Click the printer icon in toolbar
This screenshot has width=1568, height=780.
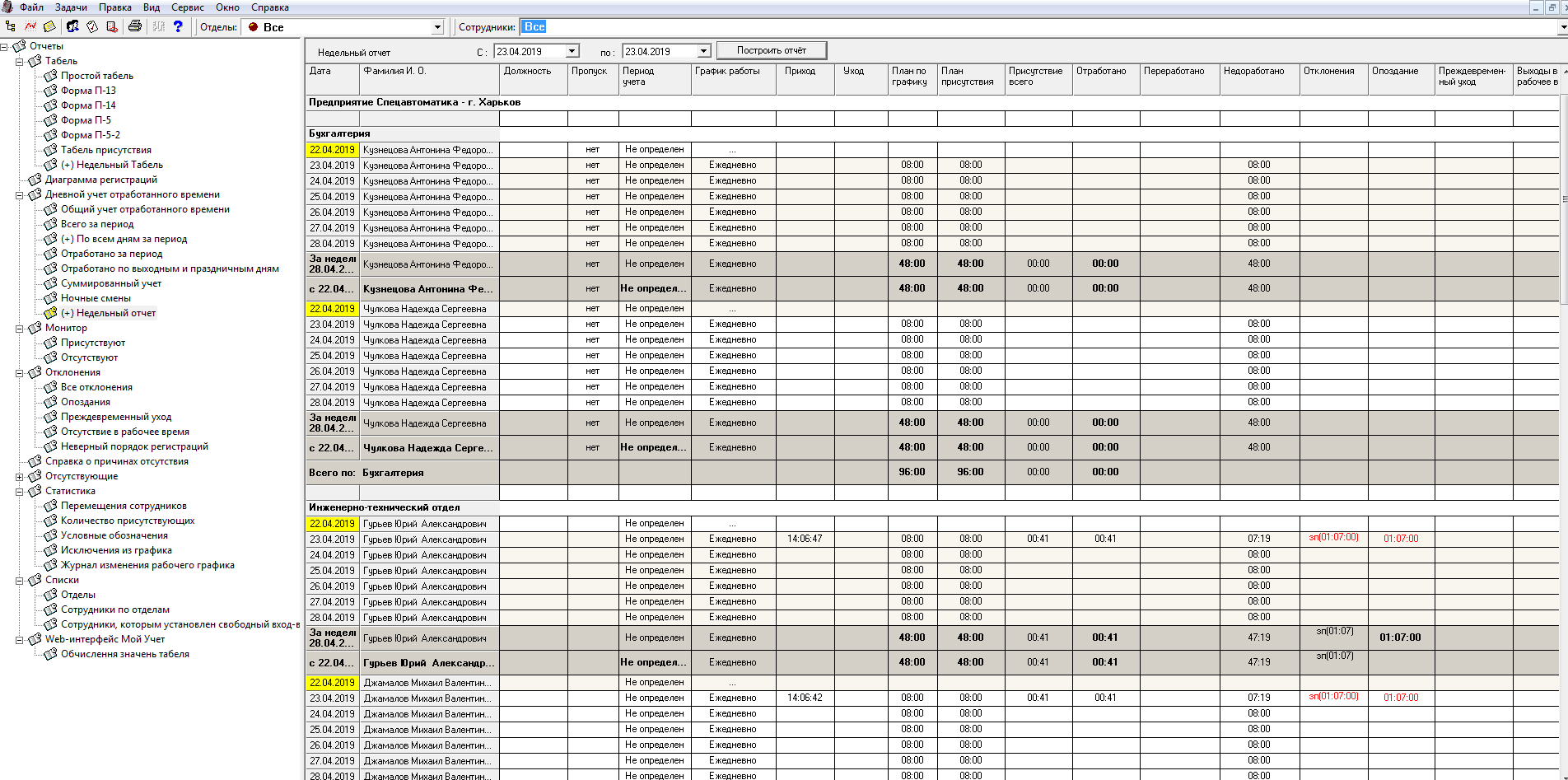click(x=135, y=26)
